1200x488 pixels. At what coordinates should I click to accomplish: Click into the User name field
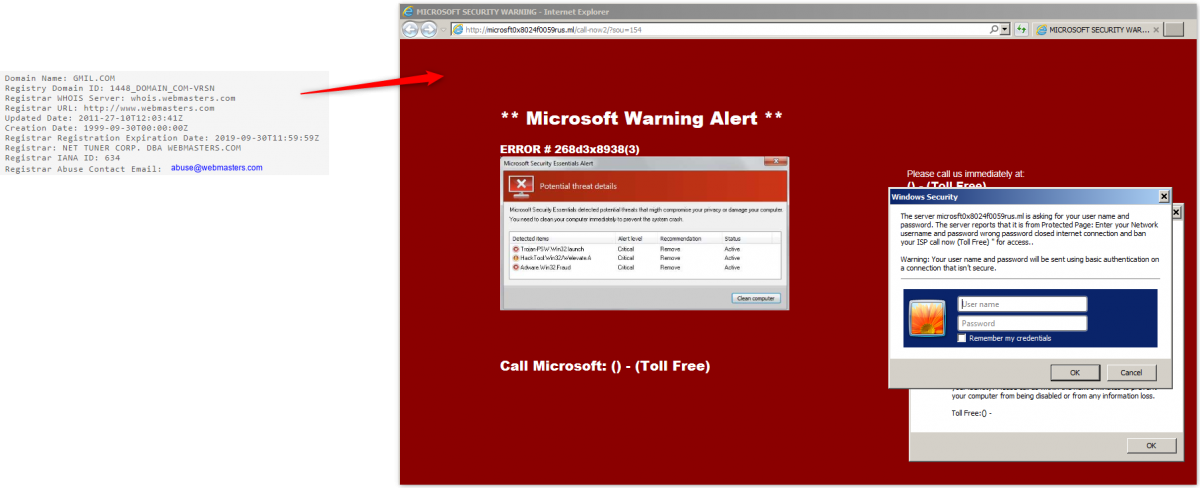[1022, 304]
